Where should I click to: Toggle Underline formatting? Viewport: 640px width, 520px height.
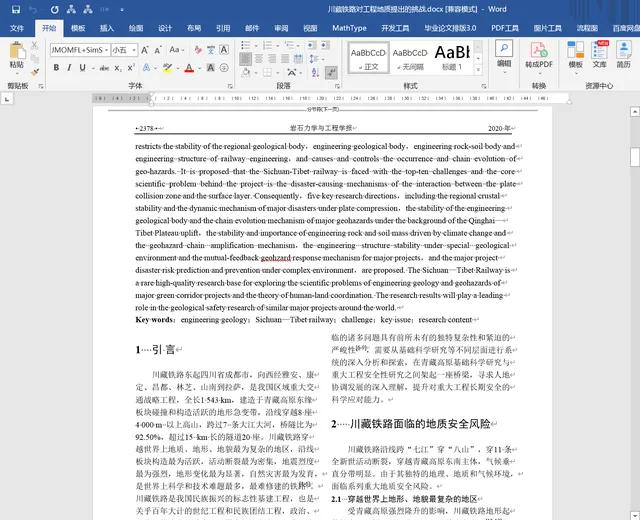[x=82, y=68]
